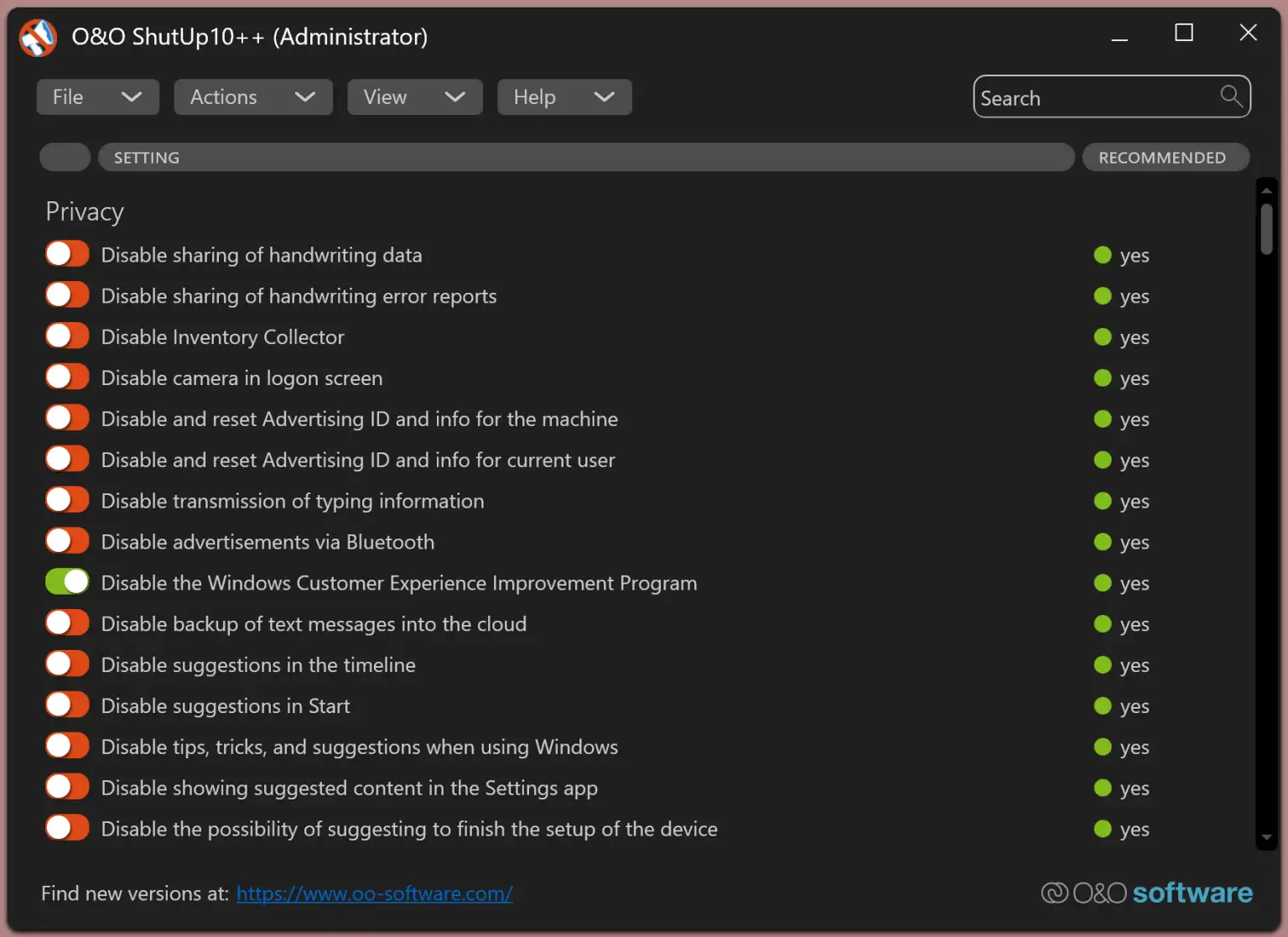
Task: Toggle finish setup of the device suggestion switch
Action: click(67, 828)
